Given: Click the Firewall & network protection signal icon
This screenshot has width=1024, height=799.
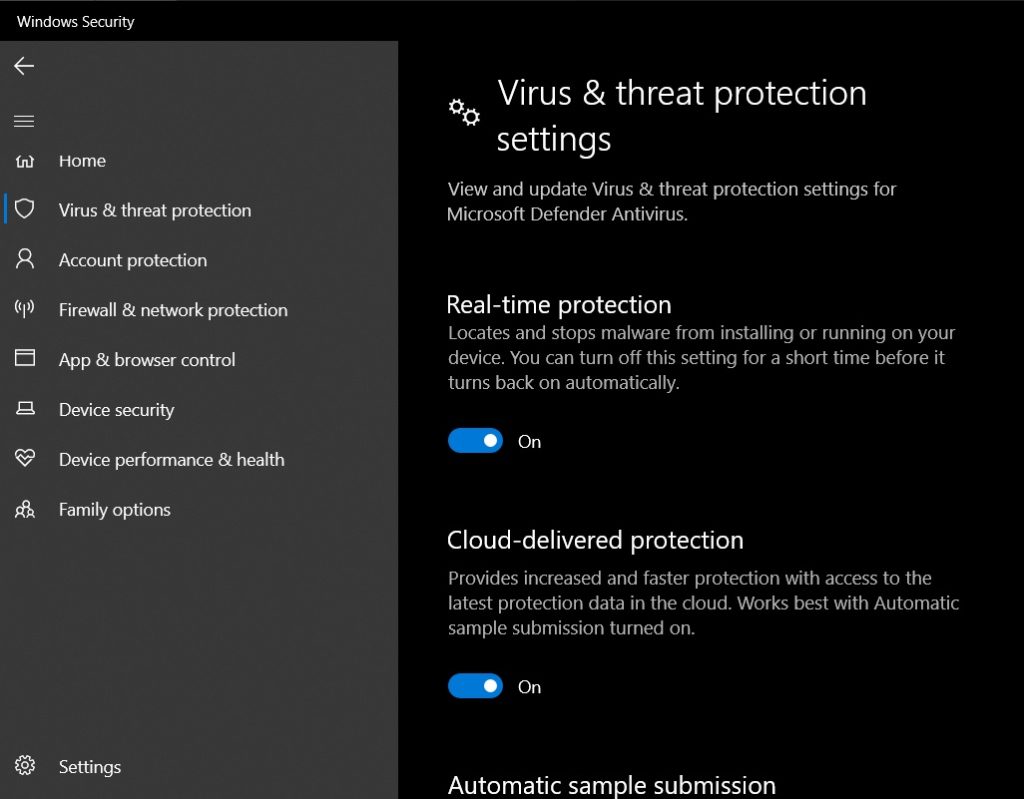Looking at the screenshot, I should click(x=24, y=310).
